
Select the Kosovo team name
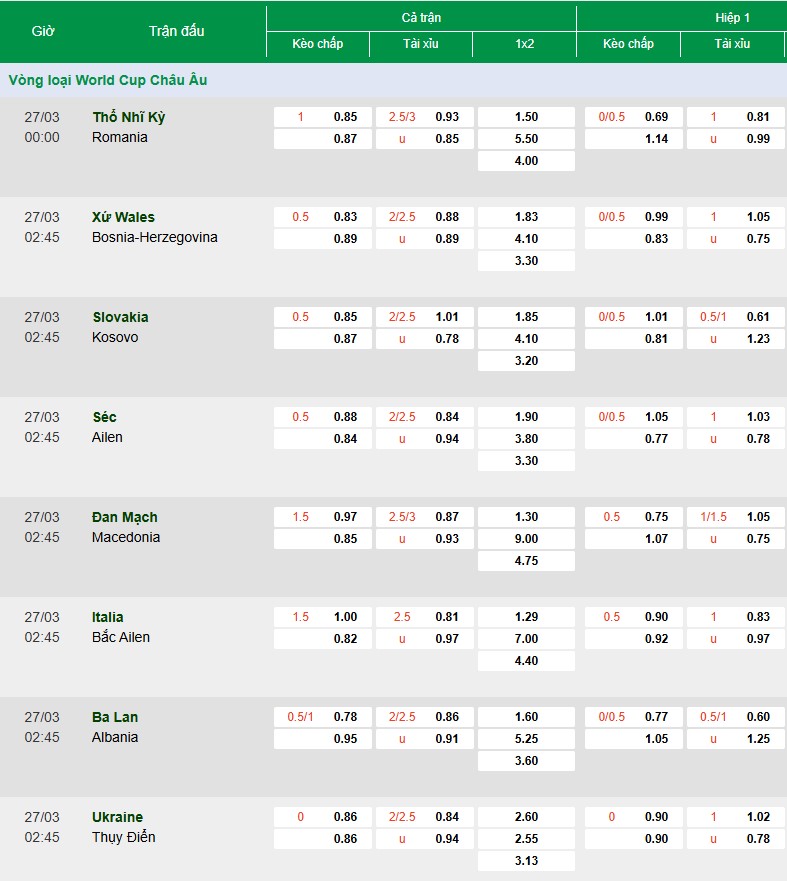[x=115, y=337]
